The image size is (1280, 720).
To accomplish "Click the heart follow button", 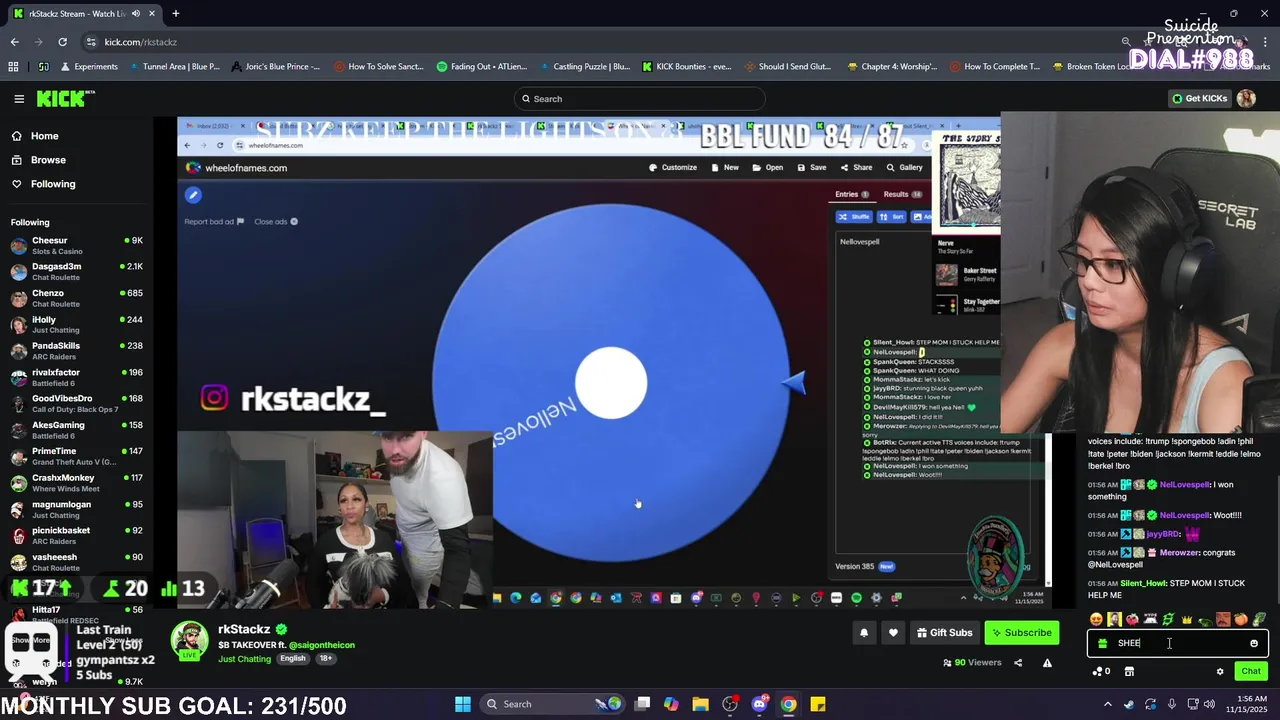I will click(893, 632).
